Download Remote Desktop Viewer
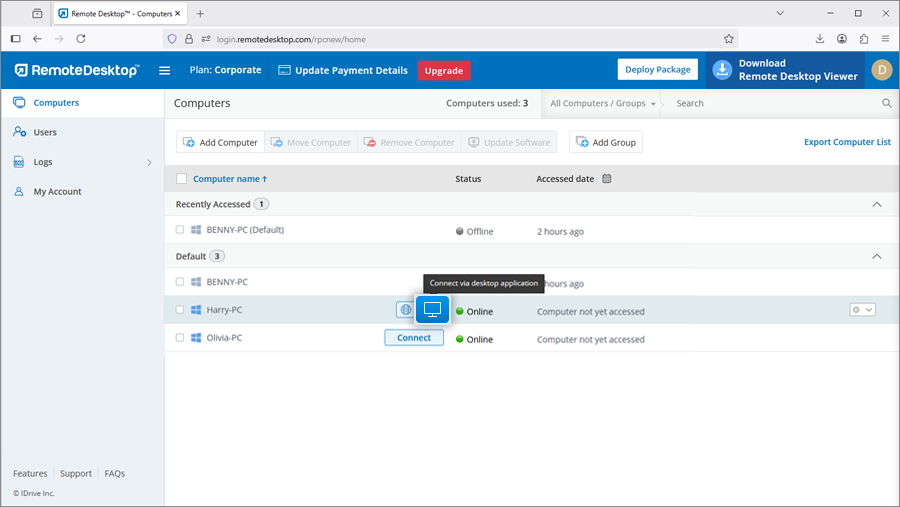The image size is (900, 507). pyautogui.click(x=785, y=70)
